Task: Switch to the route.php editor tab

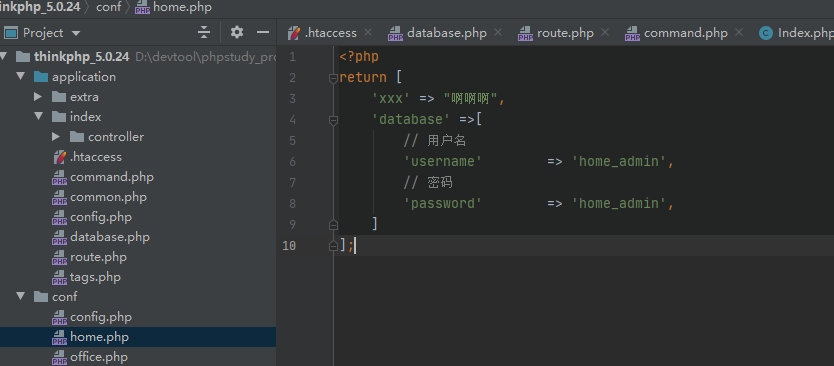Action: pyautogui.click(x=563, y=33)
